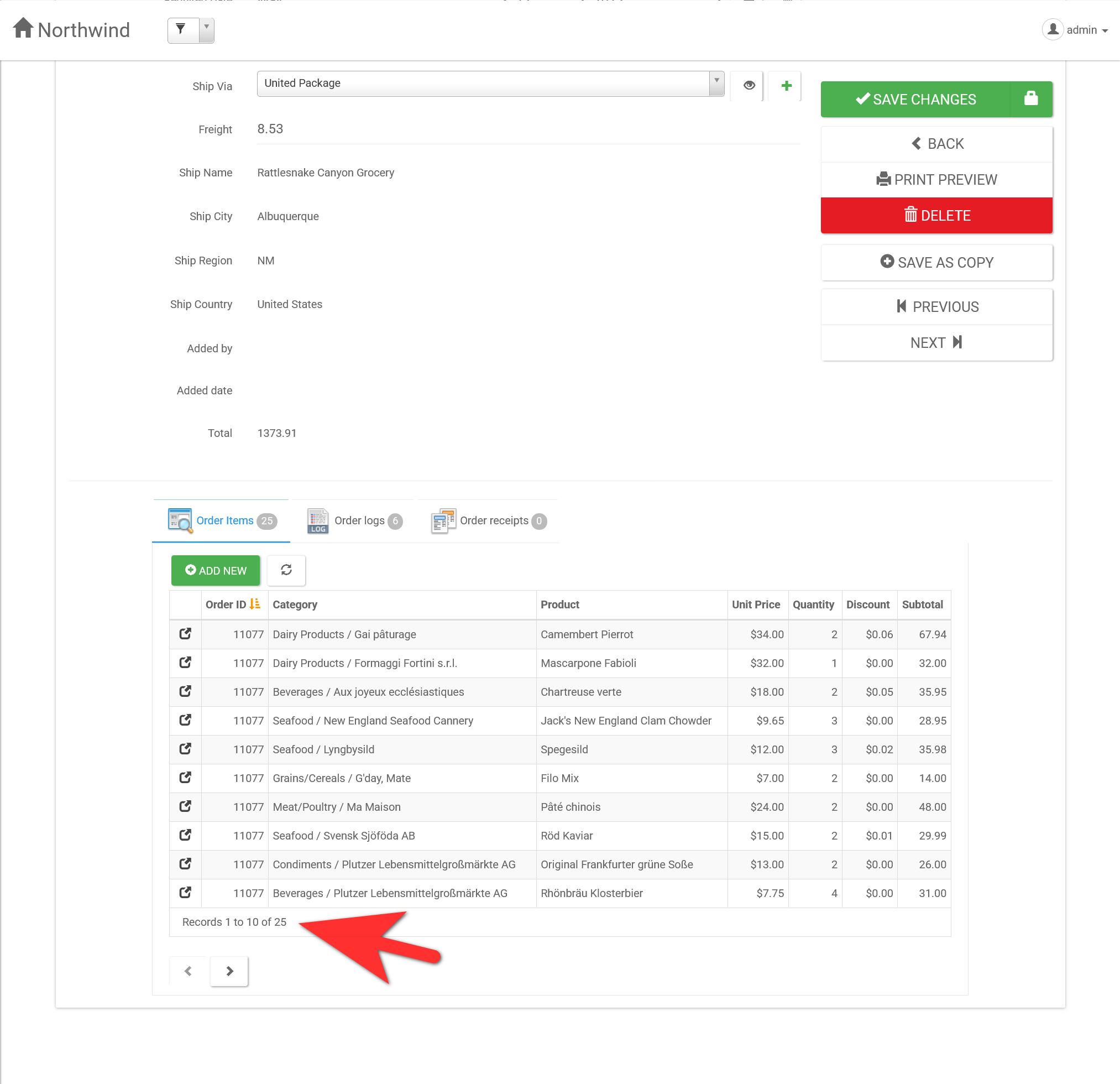Viewport: 1120px width, 1084px height.
Task: Add new shipper with green plus icon
Action: pos(786,85)
